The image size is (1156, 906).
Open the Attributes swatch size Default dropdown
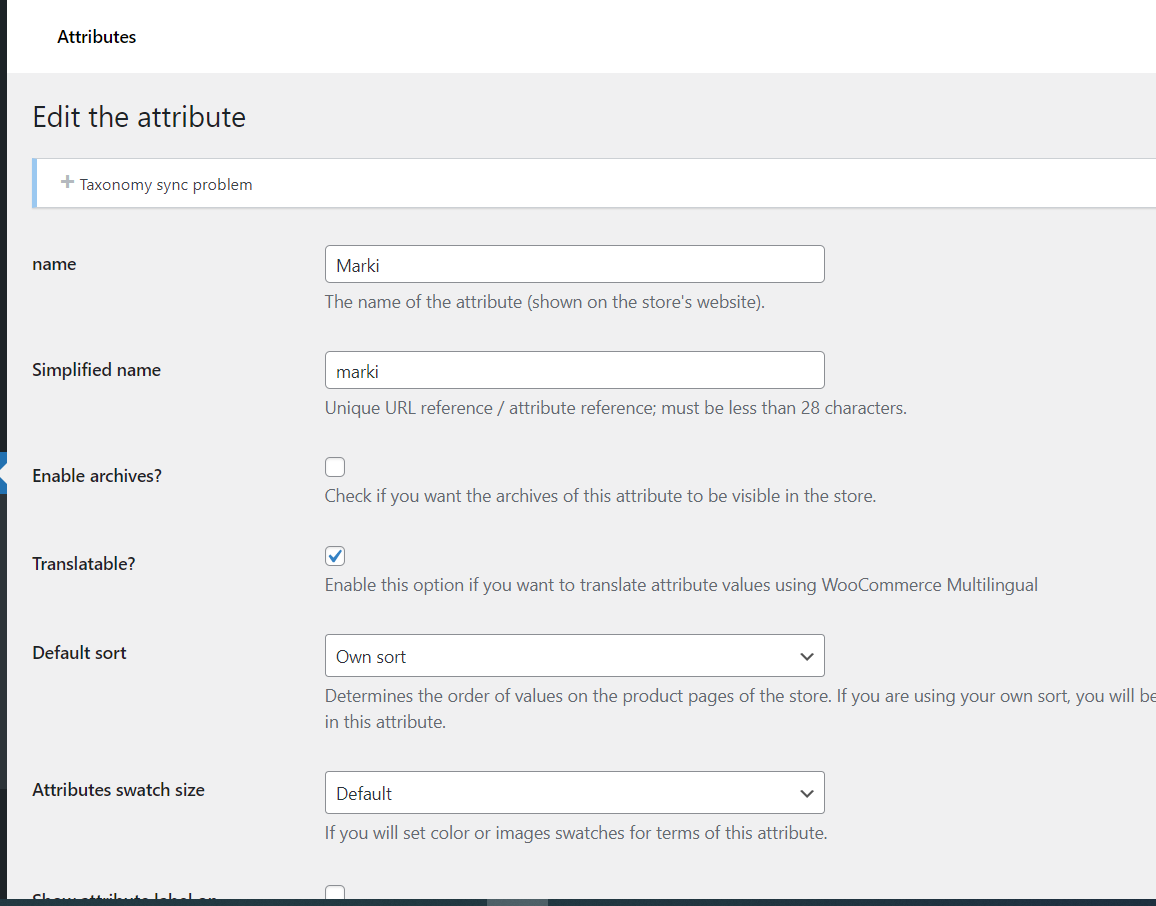[x=574, y=794]
